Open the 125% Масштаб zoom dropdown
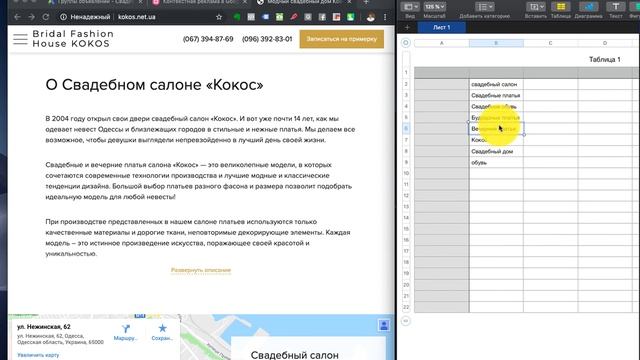 click(x=434, y=7)
